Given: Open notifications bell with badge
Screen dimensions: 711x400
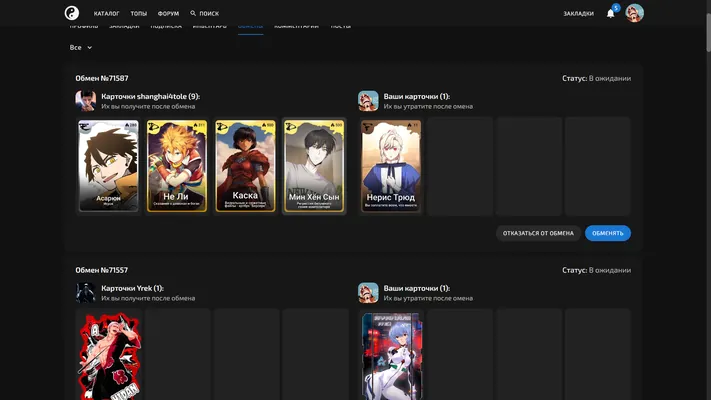Looking at the screenshot, I should [611, 13].
